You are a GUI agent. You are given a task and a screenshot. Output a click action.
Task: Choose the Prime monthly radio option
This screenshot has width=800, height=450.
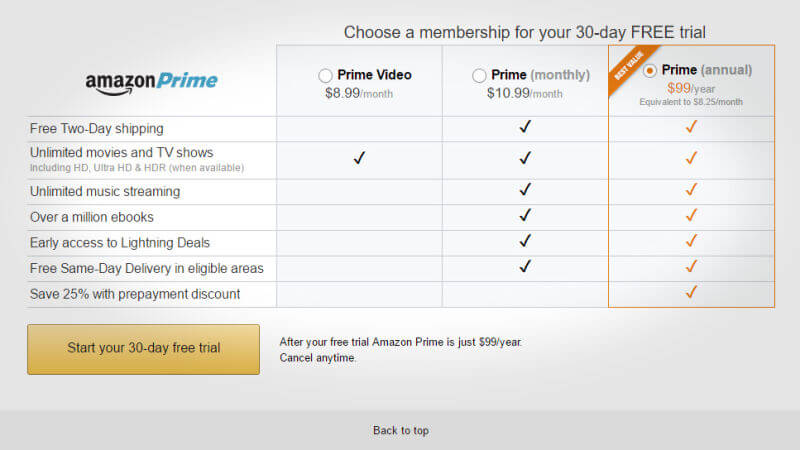(479, 75)
